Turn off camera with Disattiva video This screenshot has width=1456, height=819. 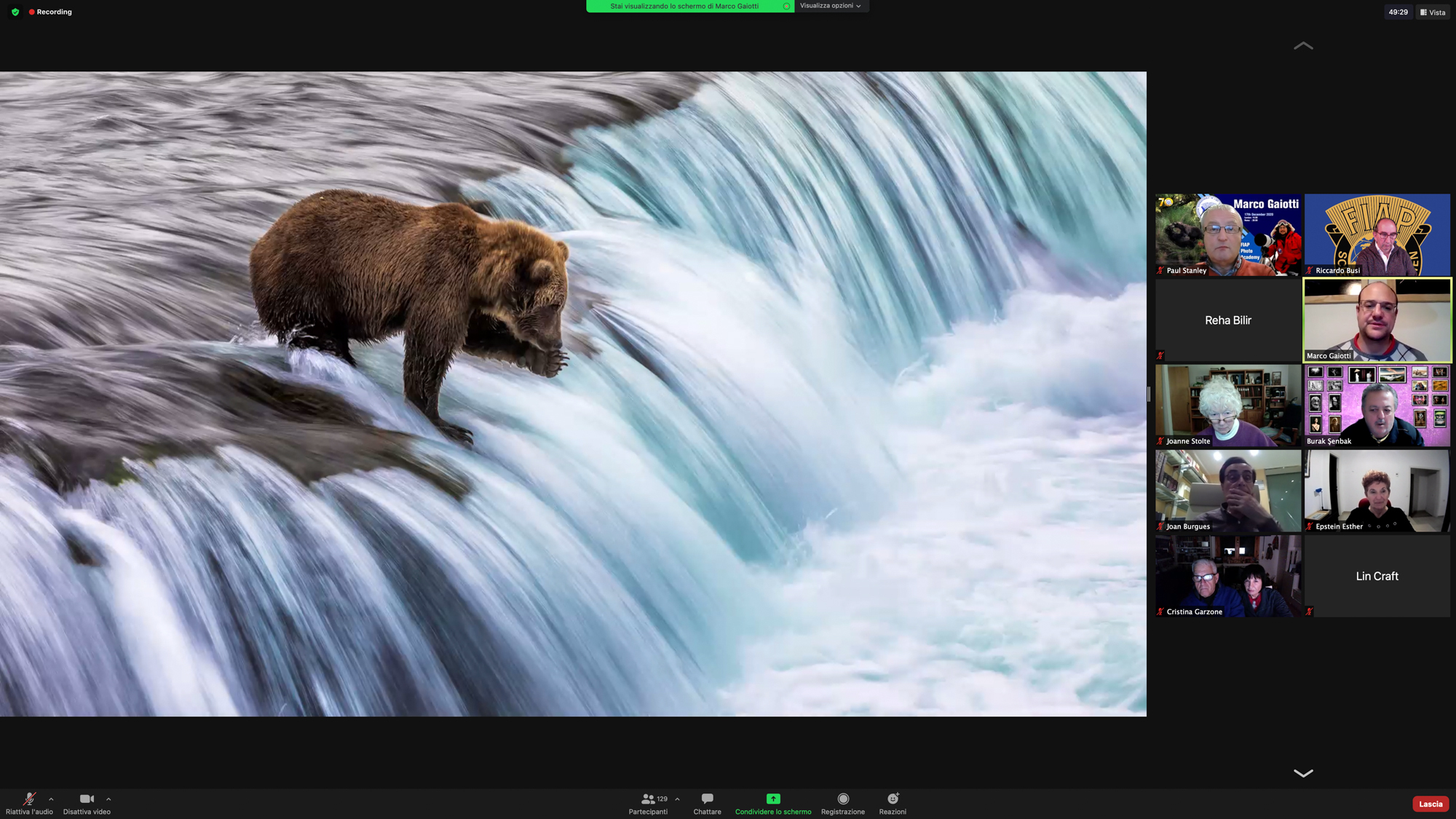[x=87, y=804]
